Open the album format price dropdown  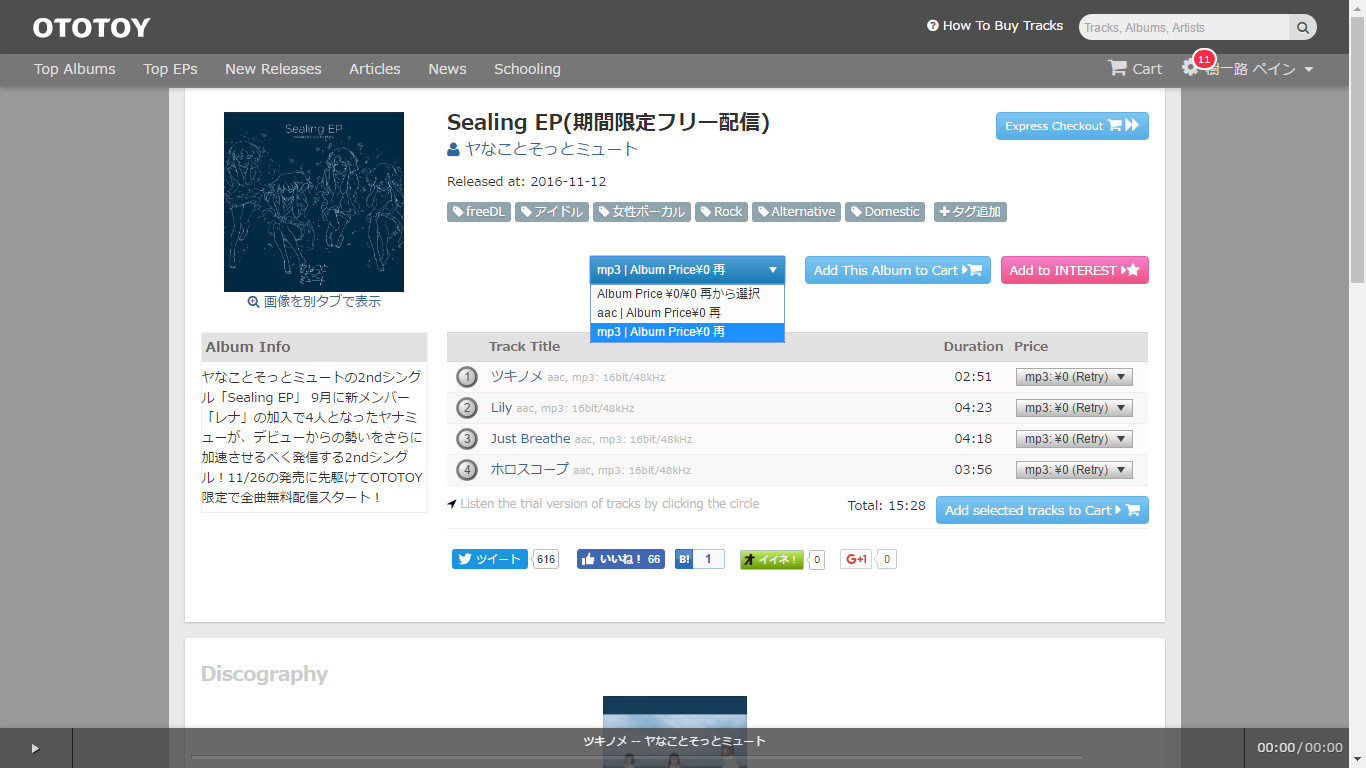[x=687, y=270]
